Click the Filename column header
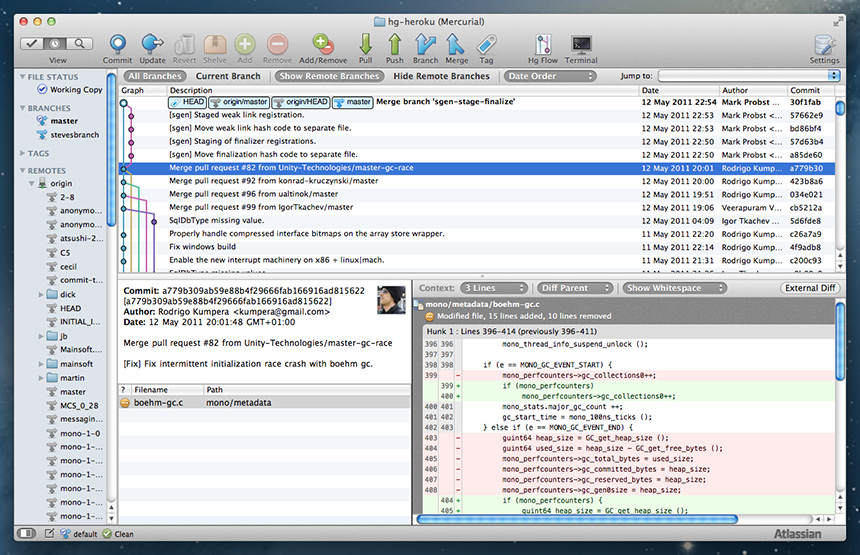 tap(167, 389)
